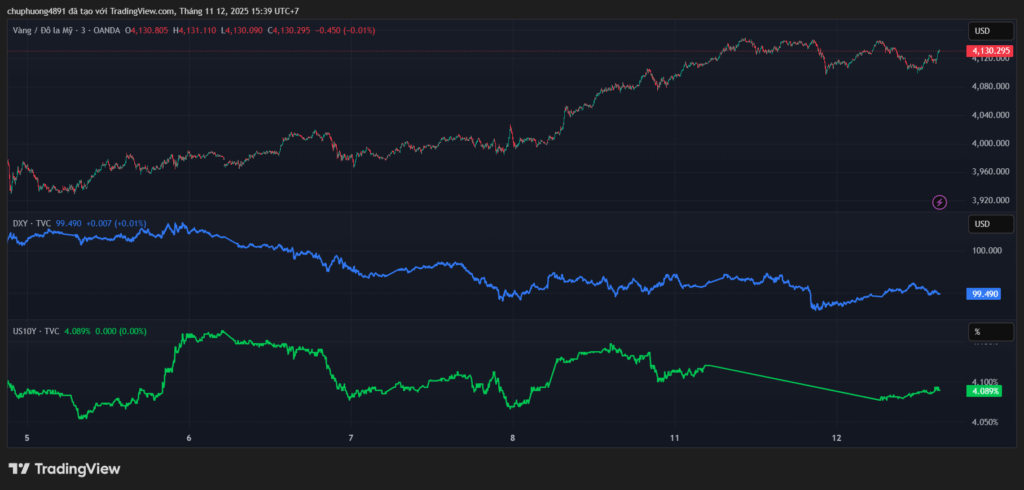
Task: Open the USD currency selector for gold pane
Action: click(982, 31)
